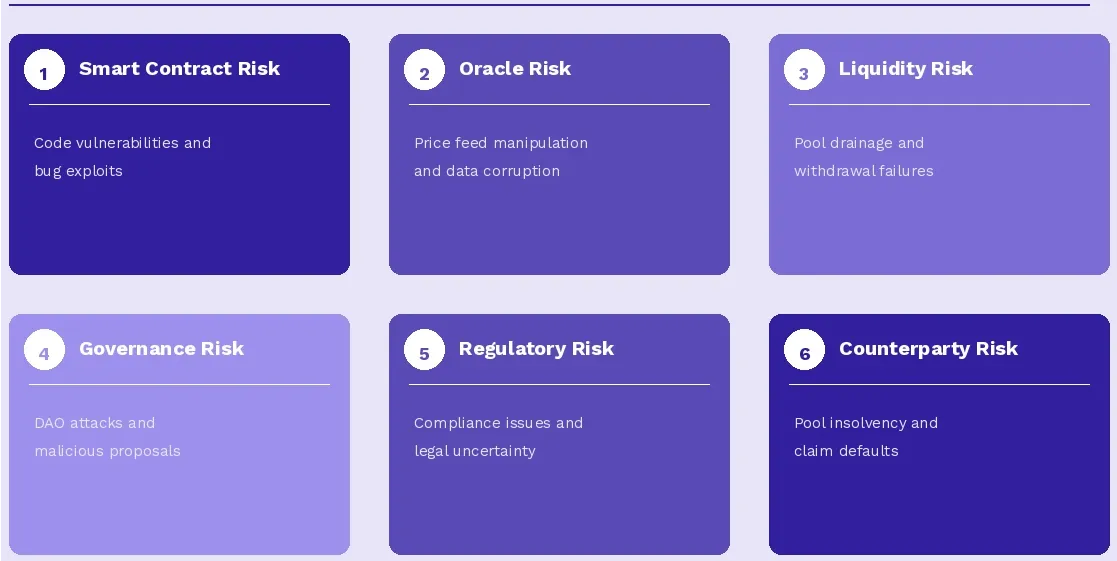
Task: Click the Regulatory Risk heading
Action: tap(536, 349)
